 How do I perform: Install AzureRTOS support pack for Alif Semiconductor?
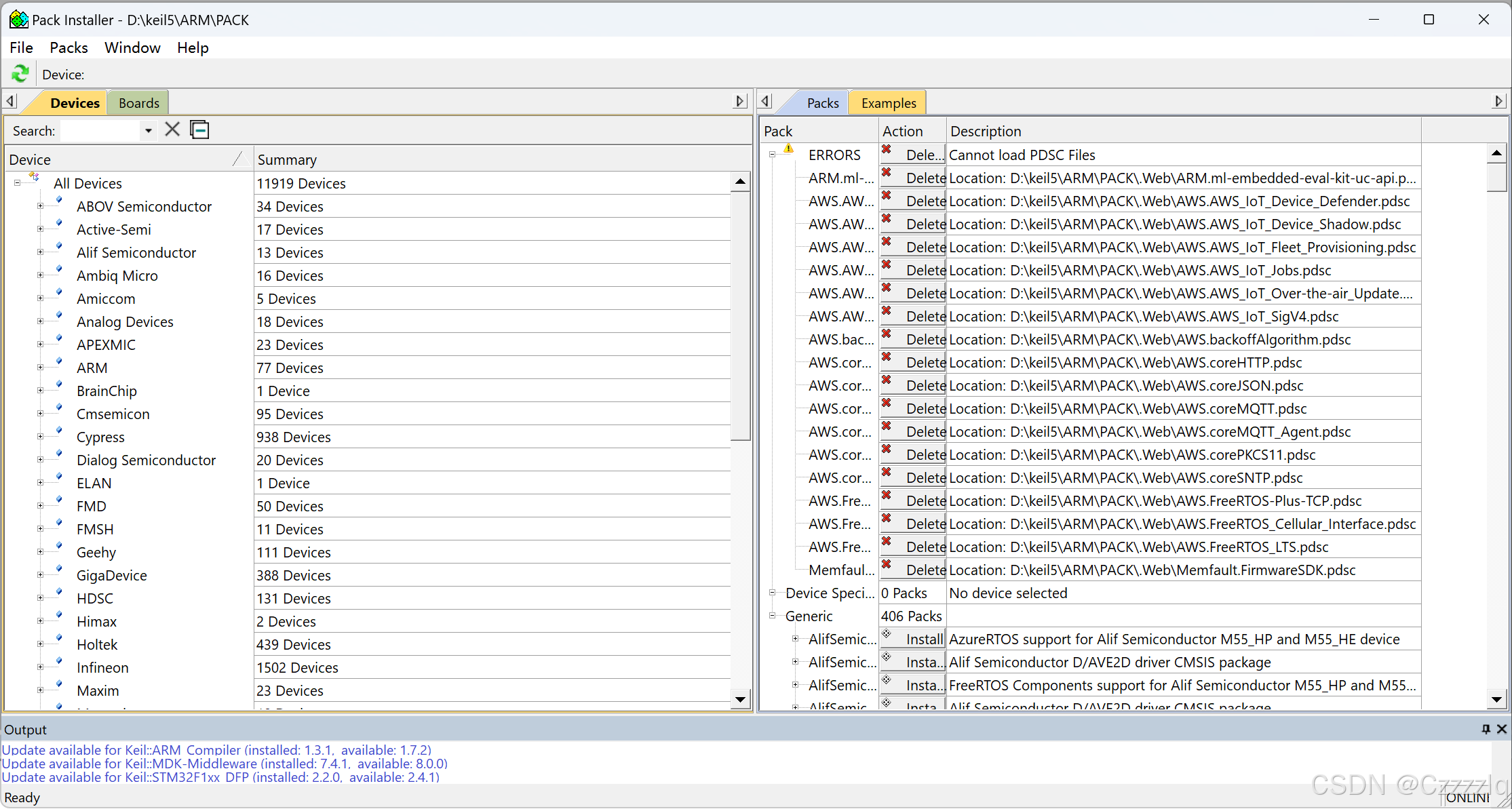[913, 639]
